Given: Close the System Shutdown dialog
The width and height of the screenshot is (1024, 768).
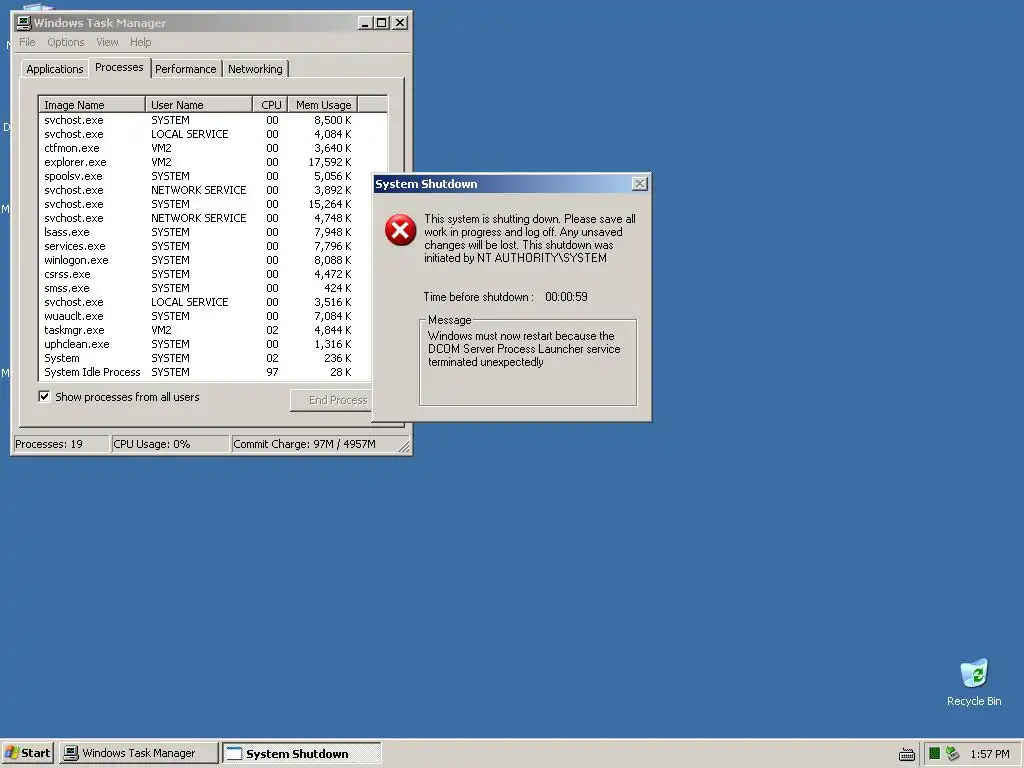Looking at the screenshot, I should click(x=640, y=184).
